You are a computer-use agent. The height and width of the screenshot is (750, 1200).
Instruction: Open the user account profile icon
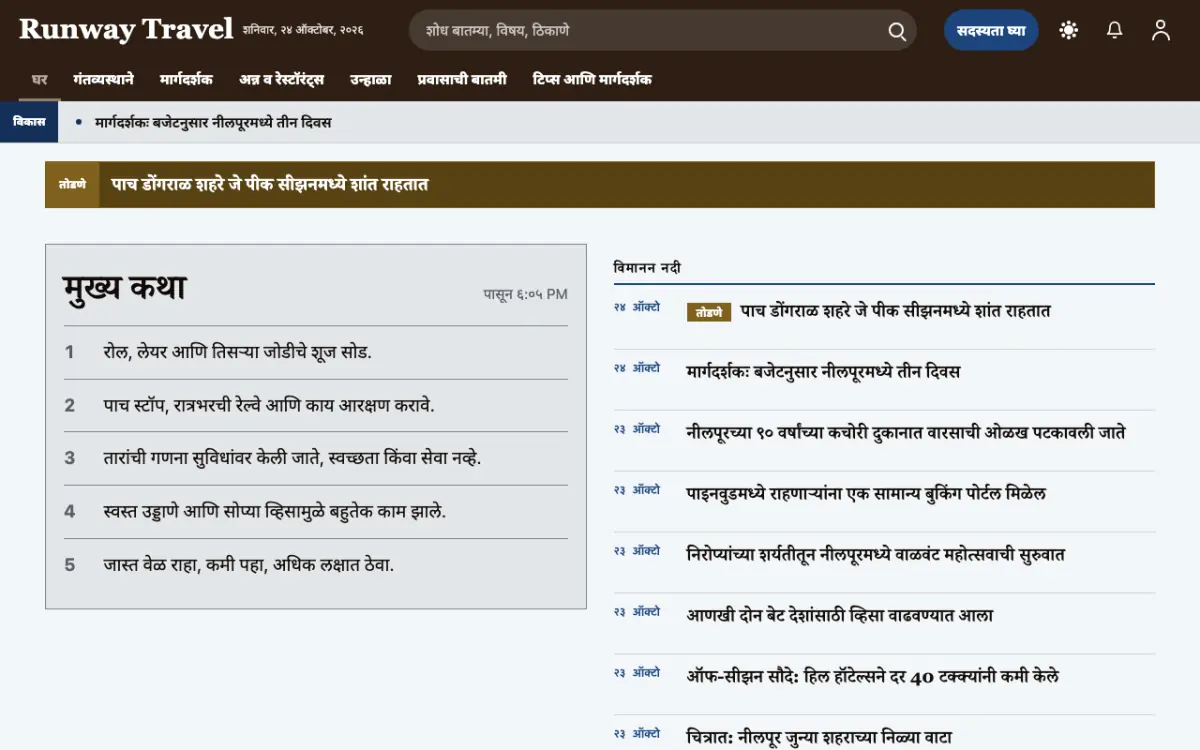click(x=1161, y=30)
